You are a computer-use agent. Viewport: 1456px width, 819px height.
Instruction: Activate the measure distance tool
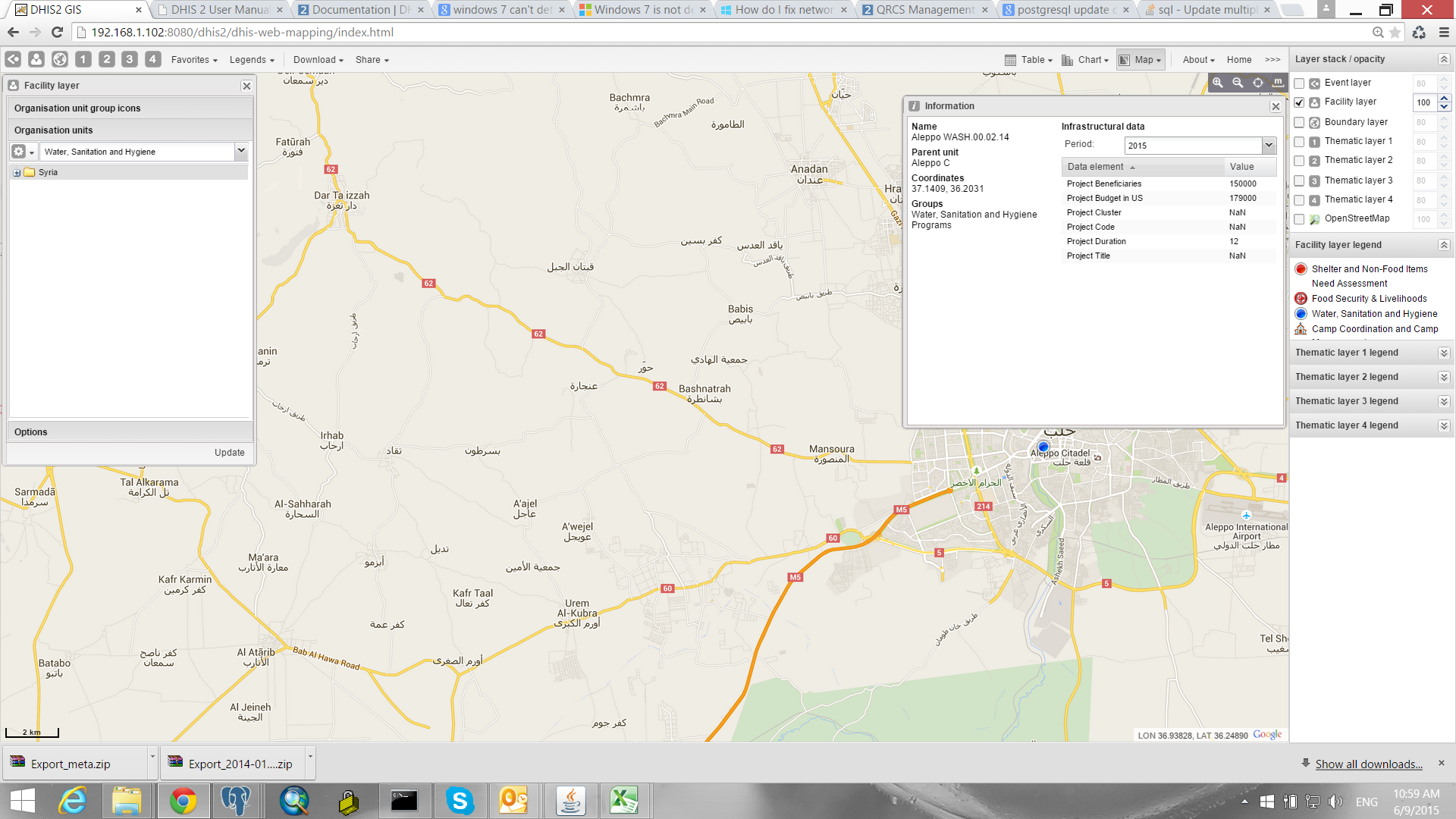tap(1278, 83)
